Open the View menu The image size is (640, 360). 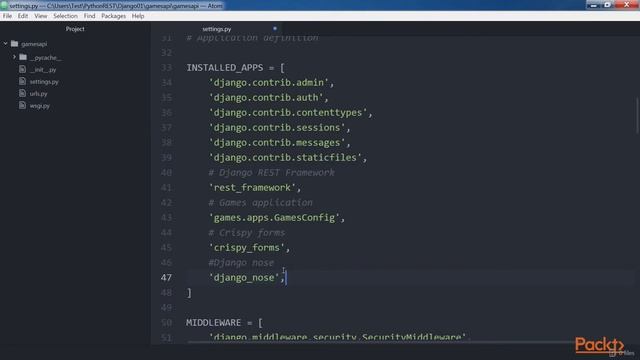click(x=41, y=16)
